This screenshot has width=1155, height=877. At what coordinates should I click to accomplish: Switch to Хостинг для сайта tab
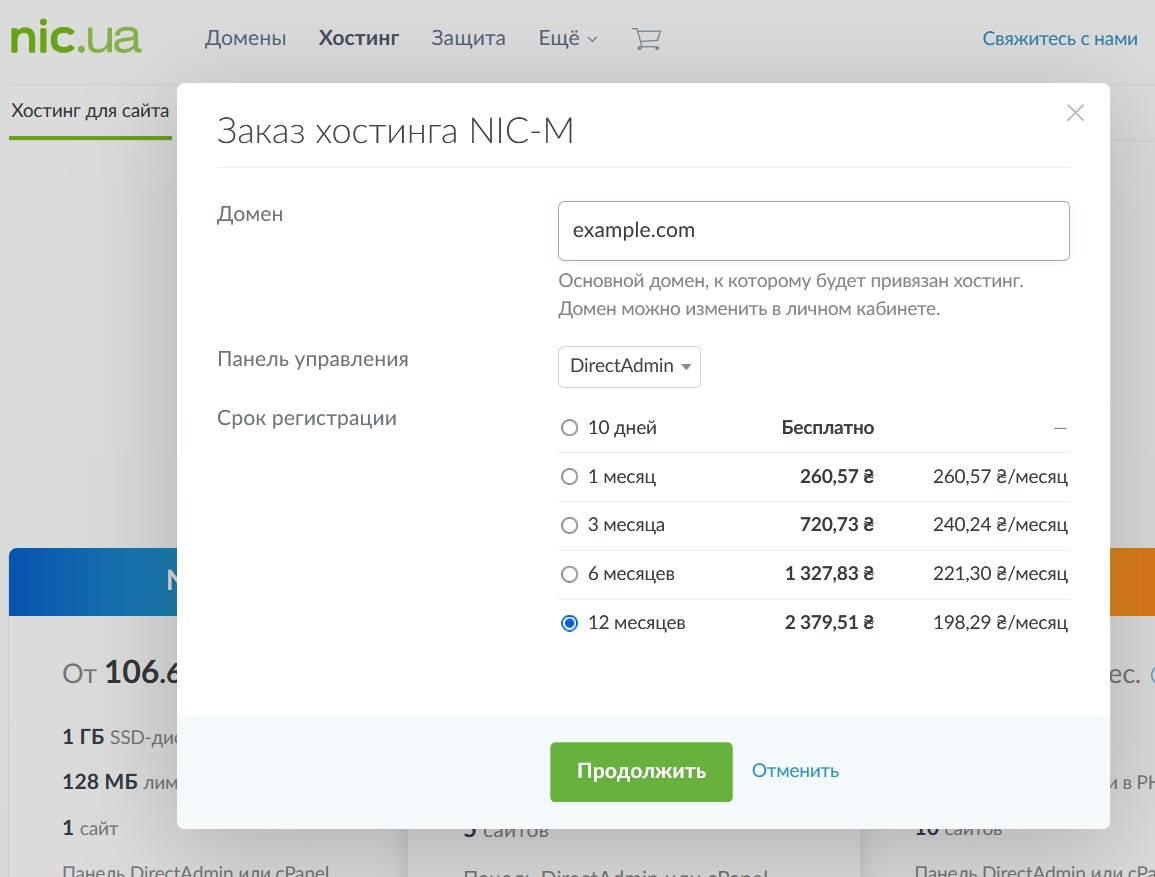90,111
